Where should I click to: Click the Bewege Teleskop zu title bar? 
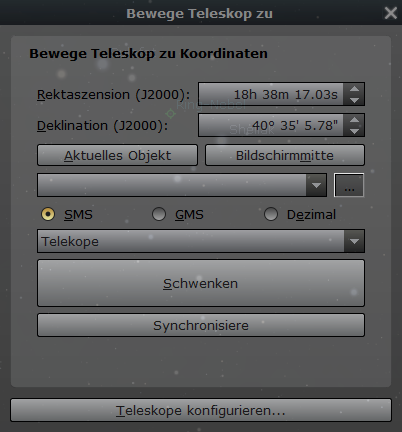coord(199,13)
